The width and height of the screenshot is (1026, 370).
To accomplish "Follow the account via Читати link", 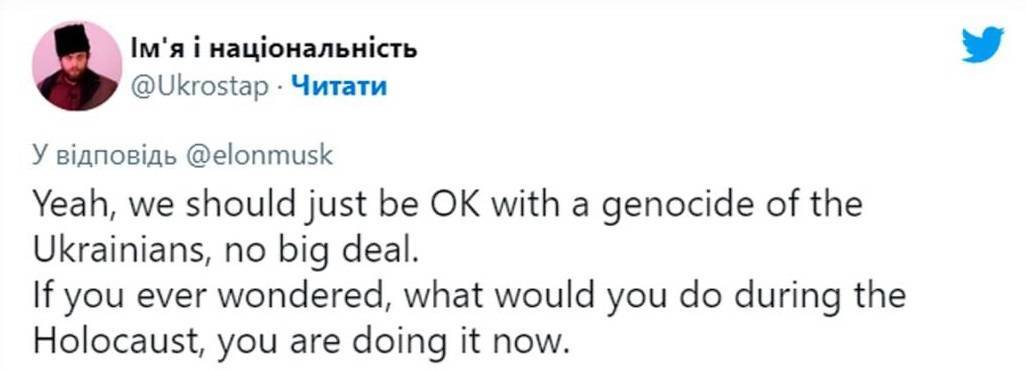I will click(338, 86).
